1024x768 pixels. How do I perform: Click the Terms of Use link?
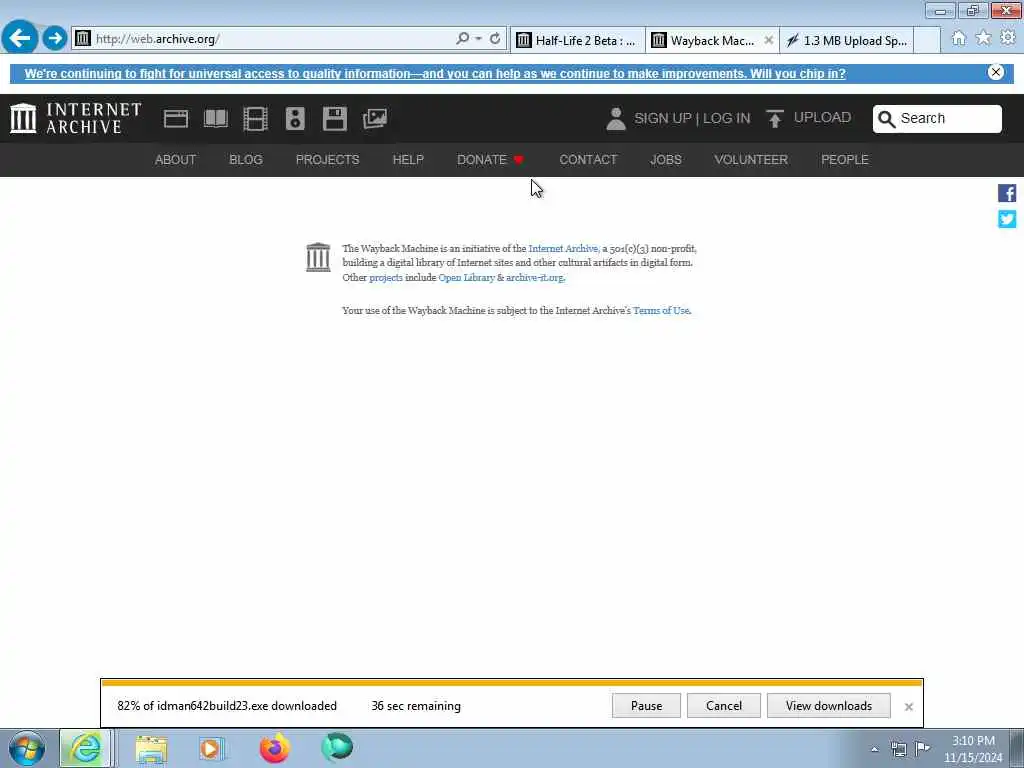point(661,311)
